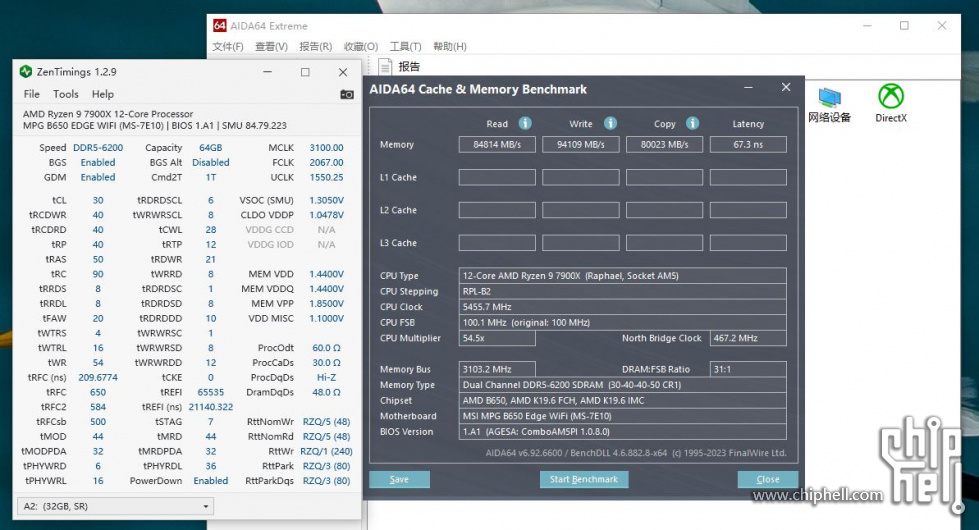Click the 报告 report page icon
The width and height of the screenshot is (979, 530).
385,66
